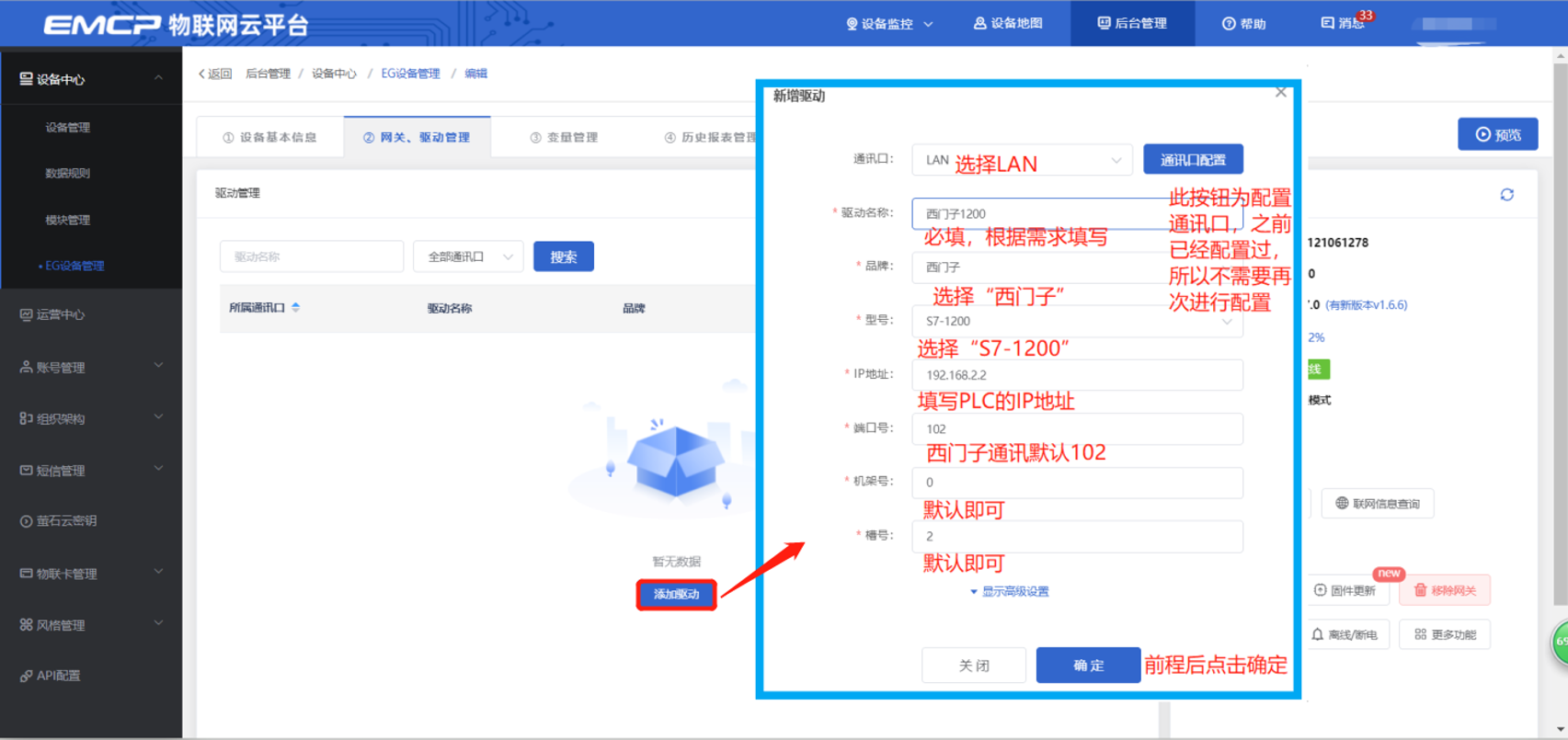
Task: Click the 移除网关 button
Action: [x=1445, y=590]
